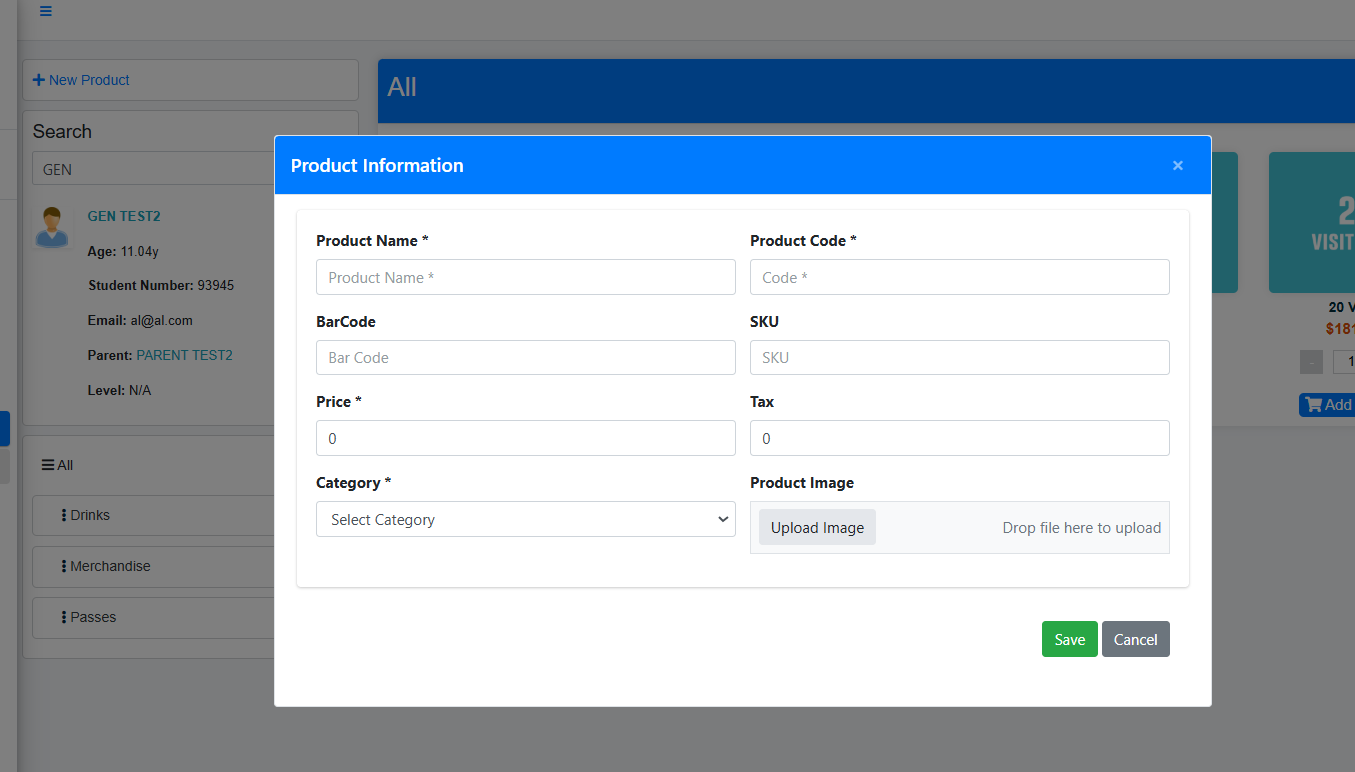Screen dimensions: 1355x772
Task: Open the Select Category dropdown
Action: click(x=526, y=519)
